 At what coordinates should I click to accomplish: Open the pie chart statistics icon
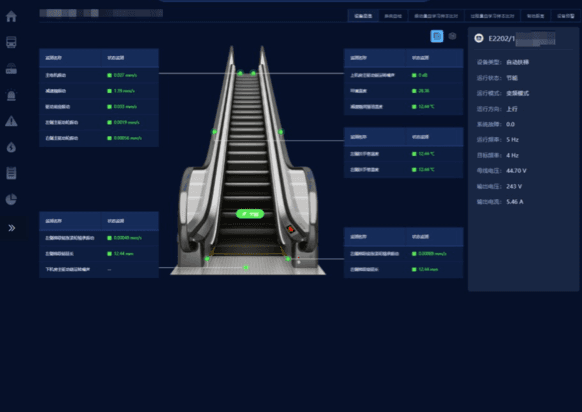11,199
